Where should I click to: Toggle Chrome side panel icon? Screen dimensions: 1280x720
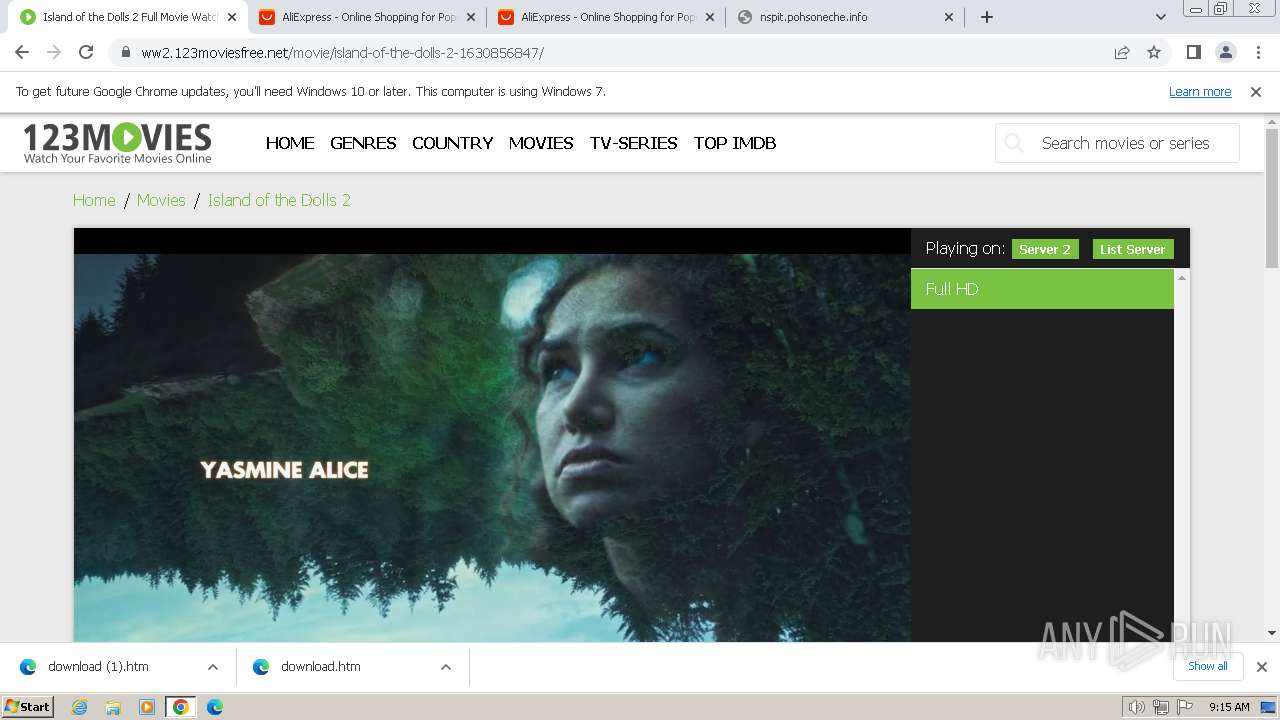point(1193,52)
